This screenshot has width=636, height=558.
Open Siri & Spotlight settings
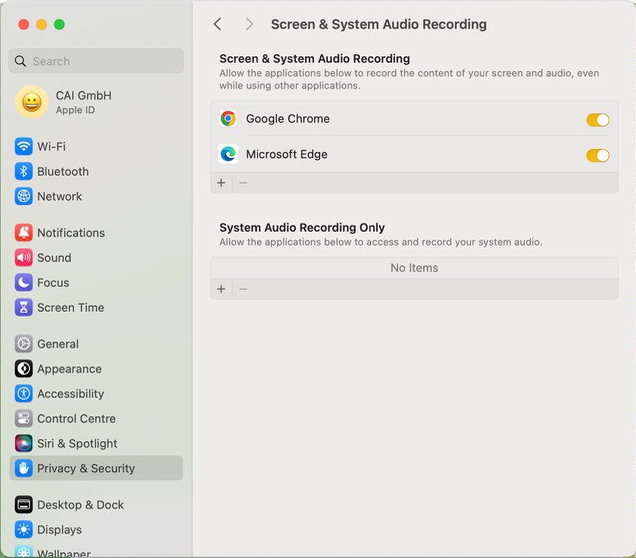click(x=96, y=443)
